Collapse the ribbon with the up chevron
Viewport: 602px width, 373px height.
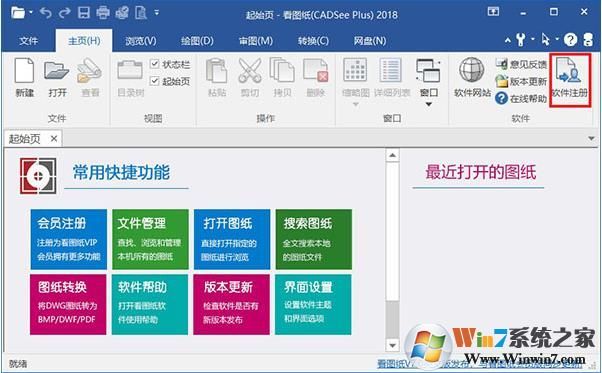point(508,40)
